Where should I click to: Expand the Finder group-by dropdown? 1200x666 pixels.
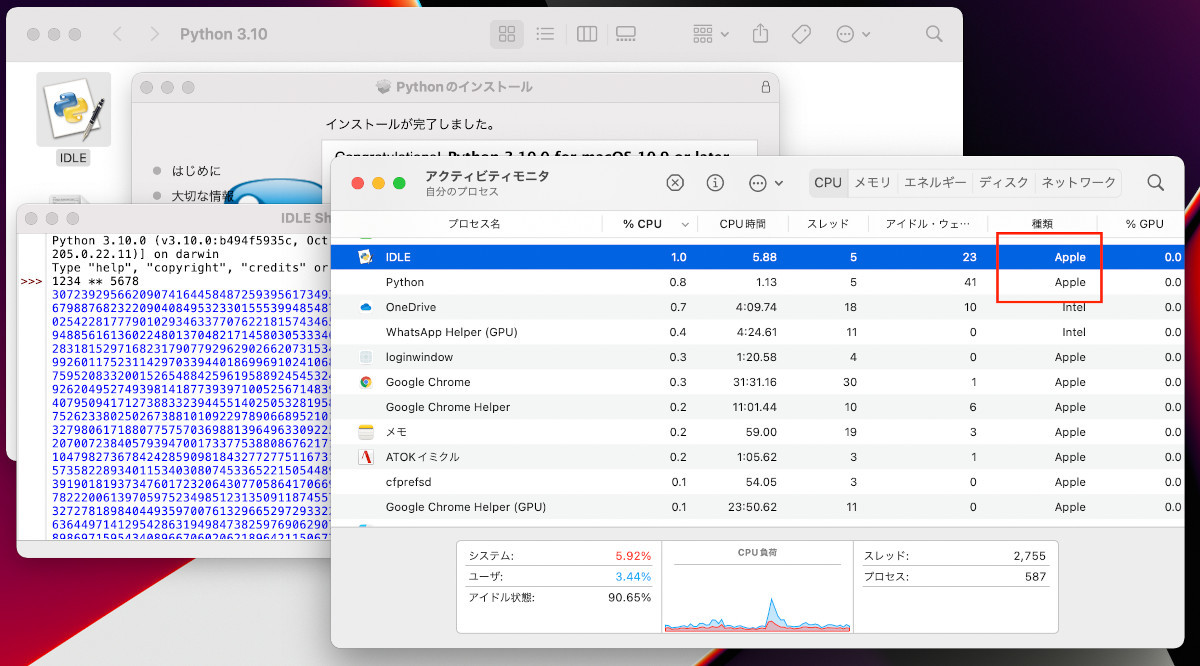(711, 34)
